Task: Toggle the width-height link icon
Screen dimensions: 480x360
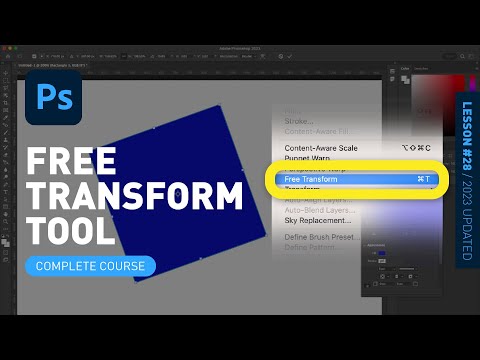Action: 124,56
